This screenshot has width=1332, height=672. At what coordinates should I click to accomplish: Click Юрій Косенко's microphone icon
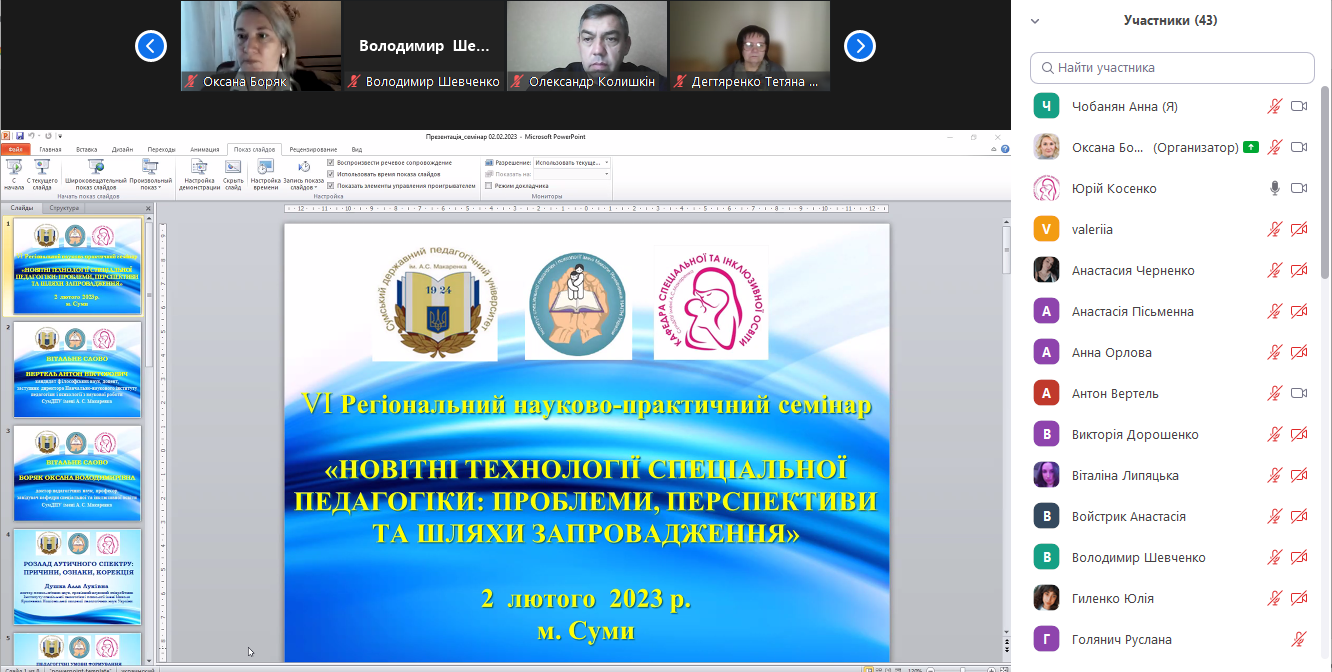point(1275,188)
